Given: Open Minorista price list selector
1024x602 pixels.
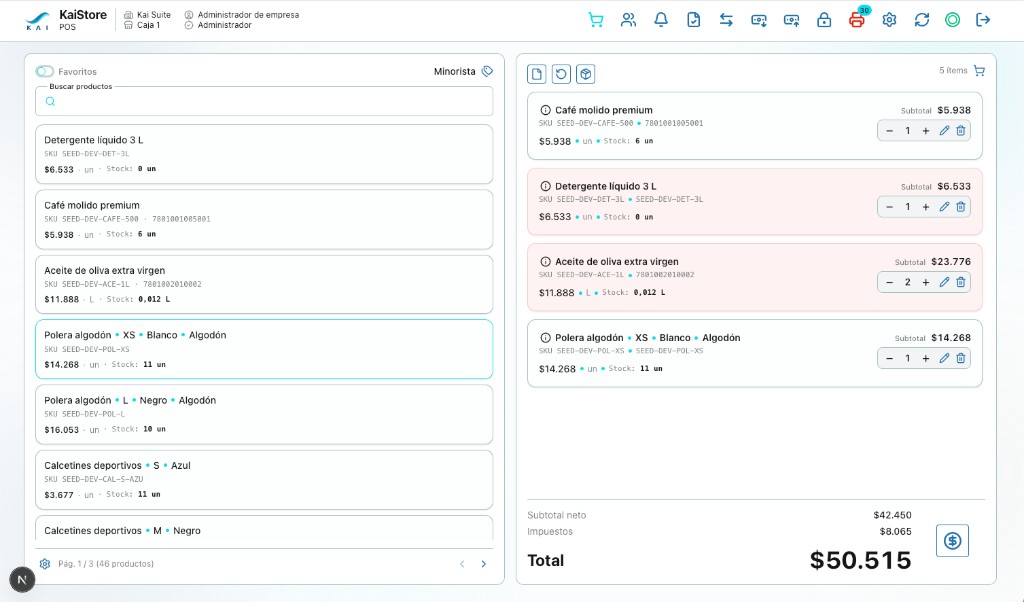Looking at the screenshot, I should (463, 71).
